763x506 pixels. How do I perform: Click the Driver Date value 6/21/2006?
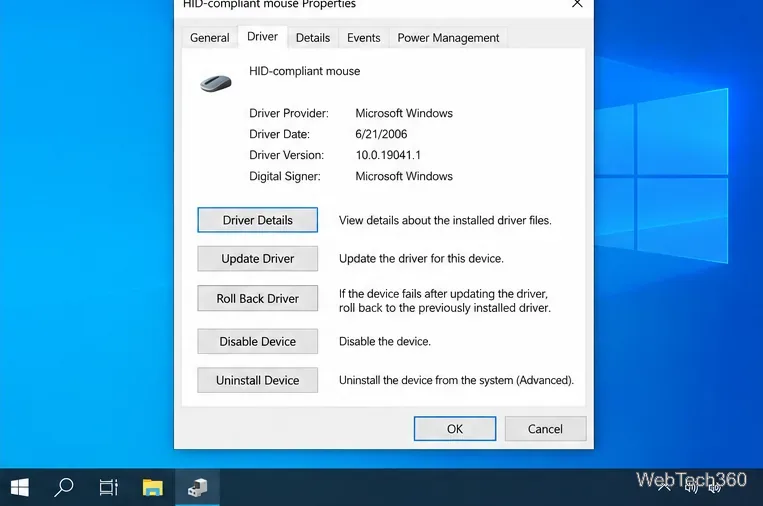pos(381,134)
